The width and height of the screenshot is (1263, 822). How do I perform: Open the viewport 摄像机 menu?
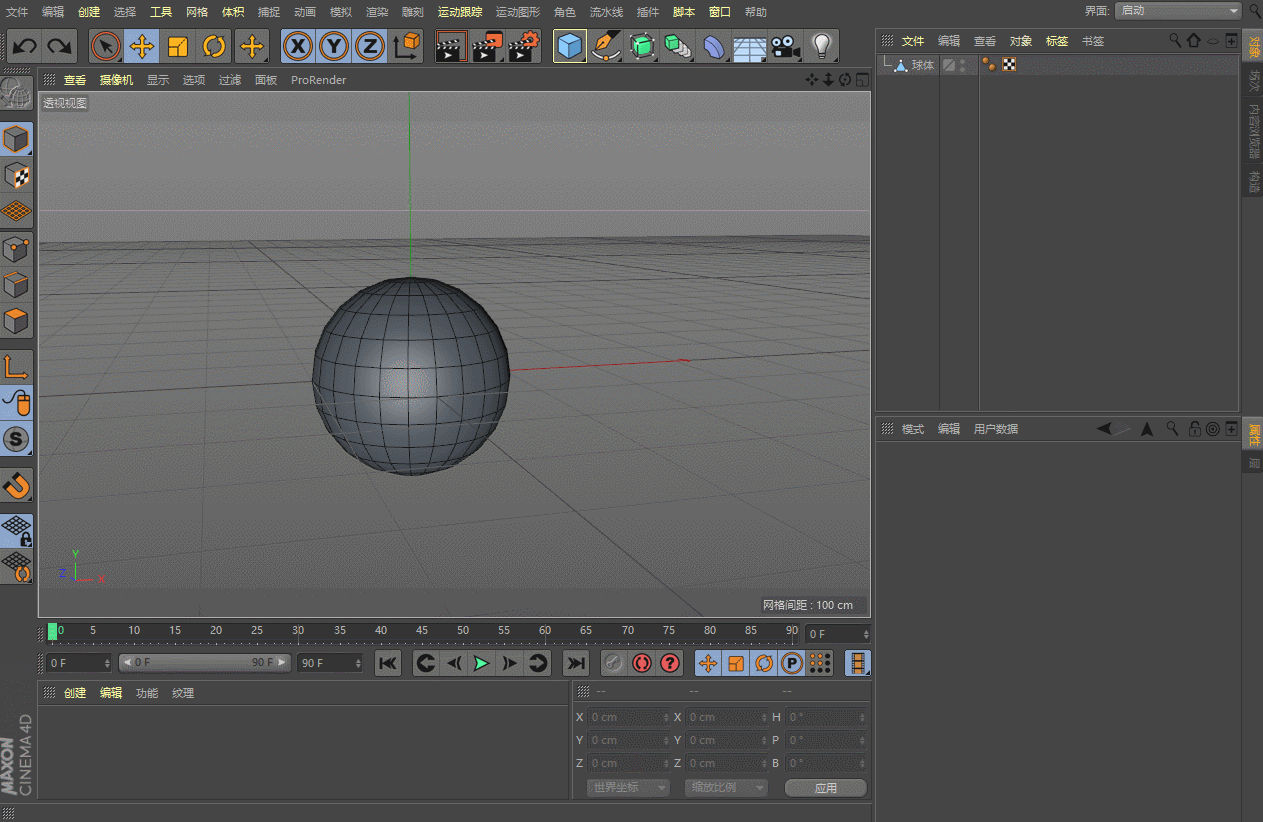click(x=116, y=80)
